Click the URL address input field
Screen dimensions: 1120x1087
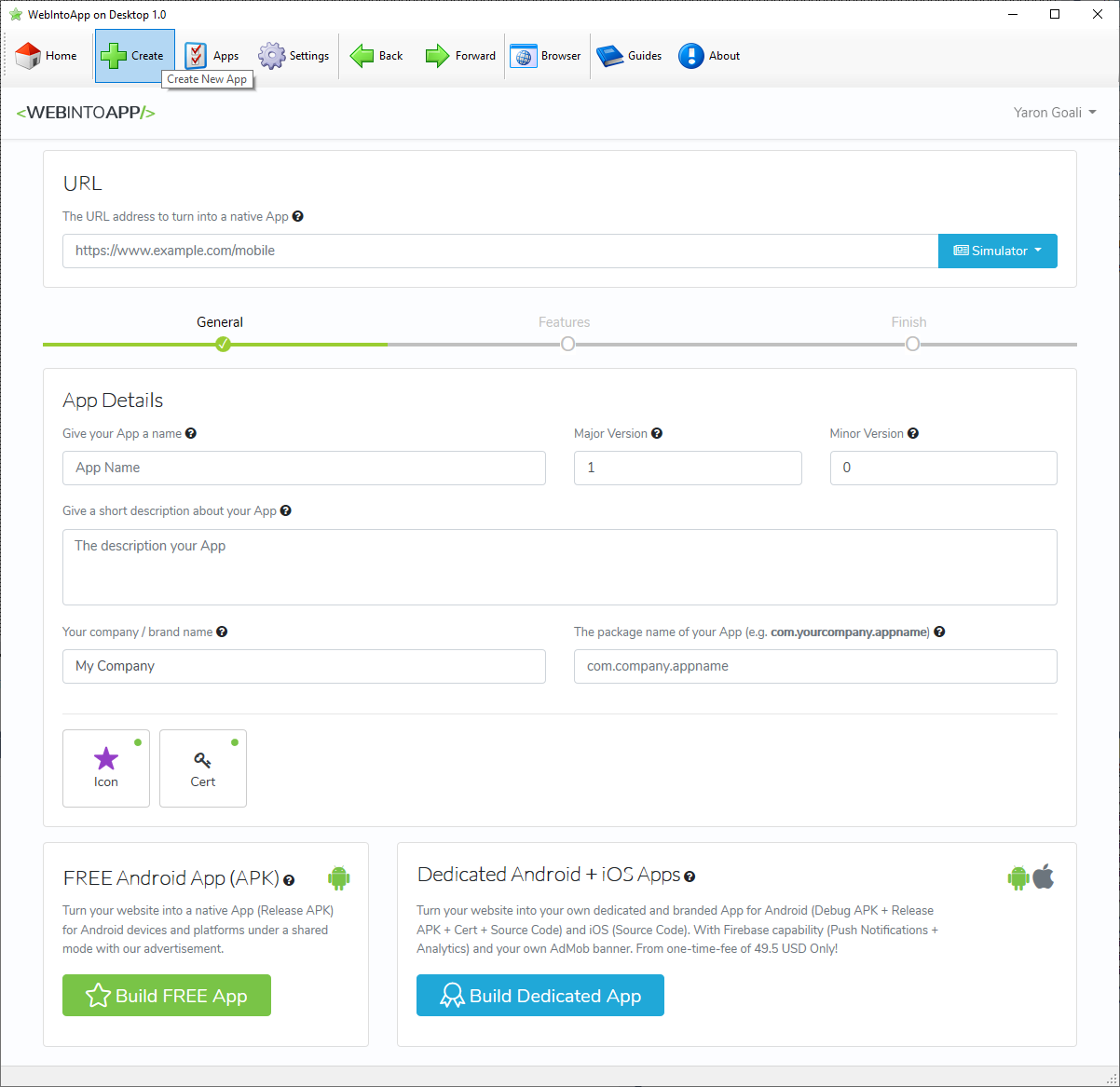coord(499,251)
